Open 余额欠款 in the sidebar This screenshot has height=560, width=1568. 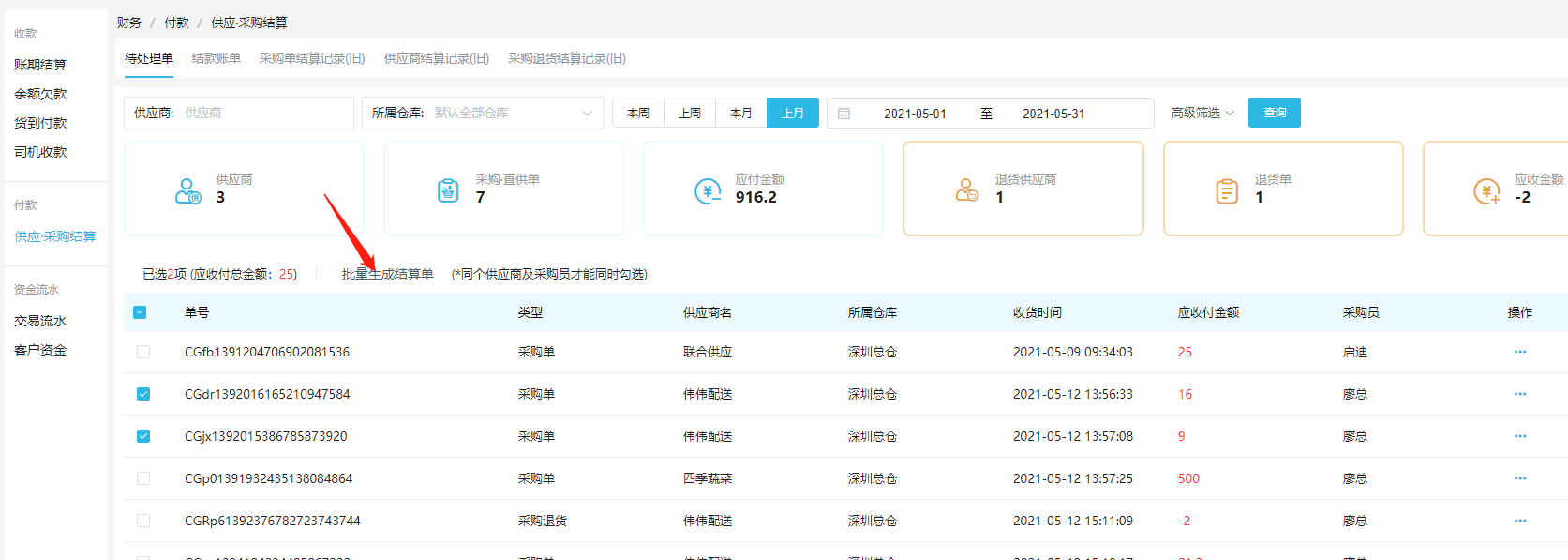pos(40,94)
